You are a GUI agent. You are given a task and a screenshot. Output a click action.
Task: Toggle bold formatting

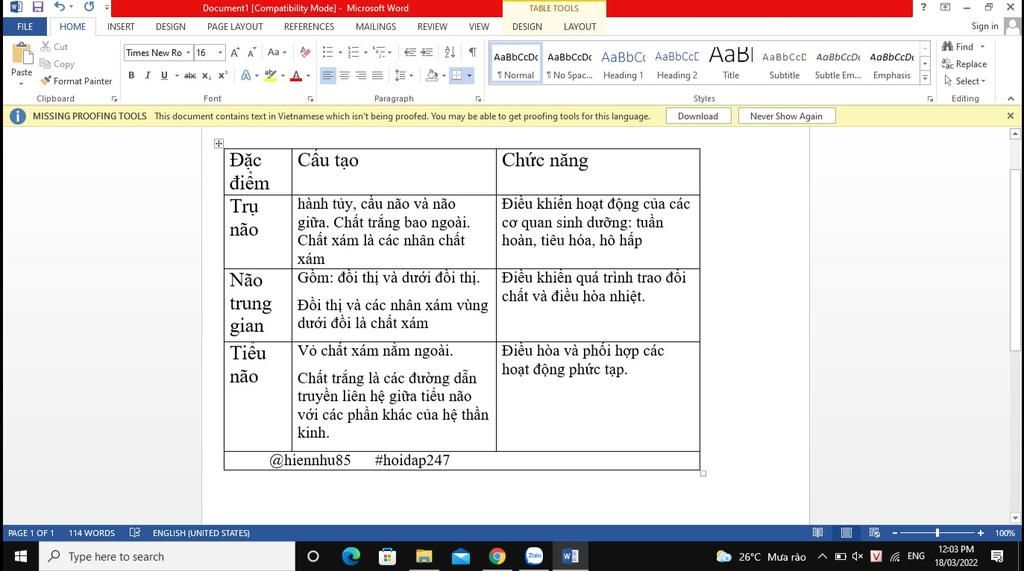131,75
